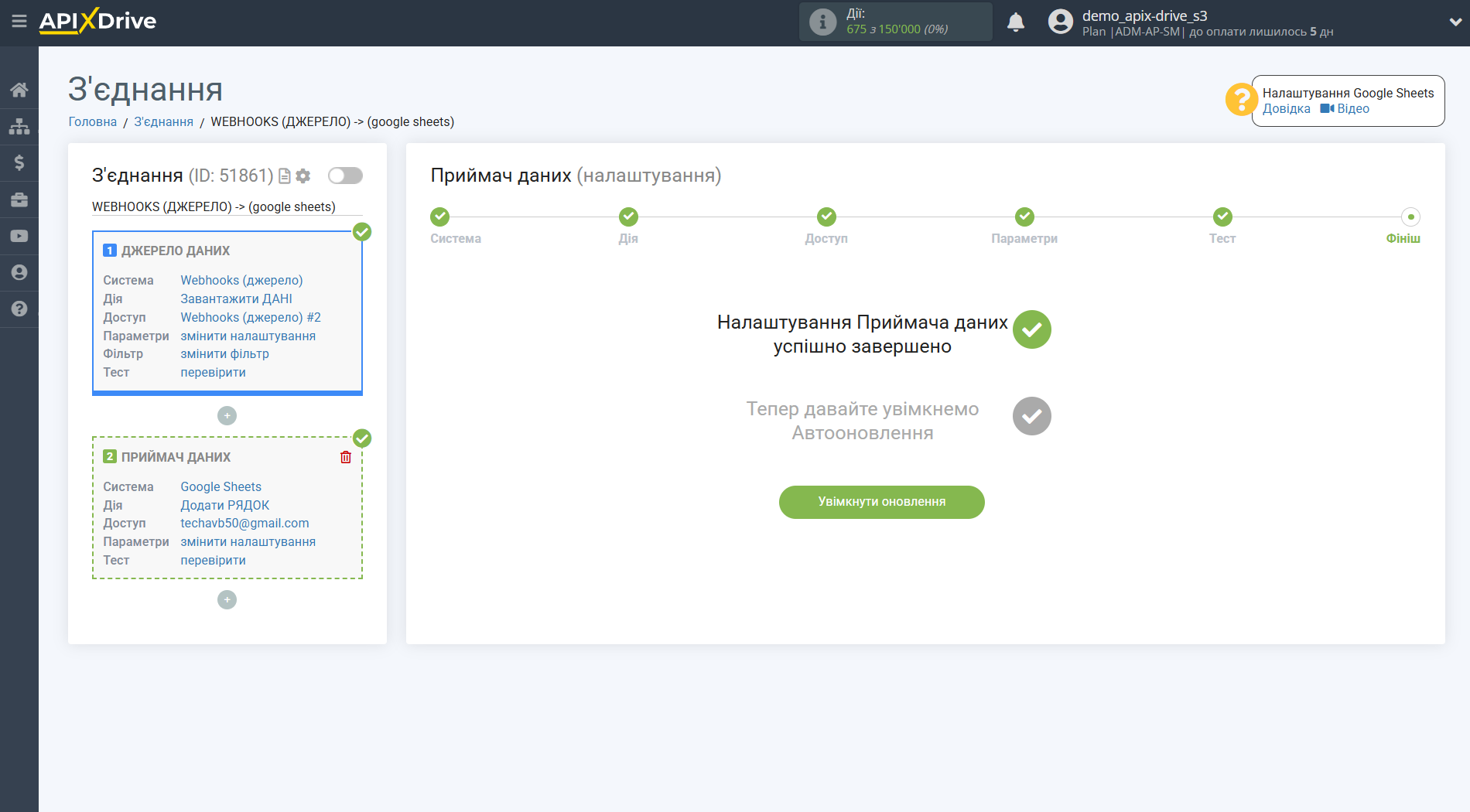1470x812 pixels.
Task: Click Додати РЯДОК action link
Action: (x=225, y=505)
